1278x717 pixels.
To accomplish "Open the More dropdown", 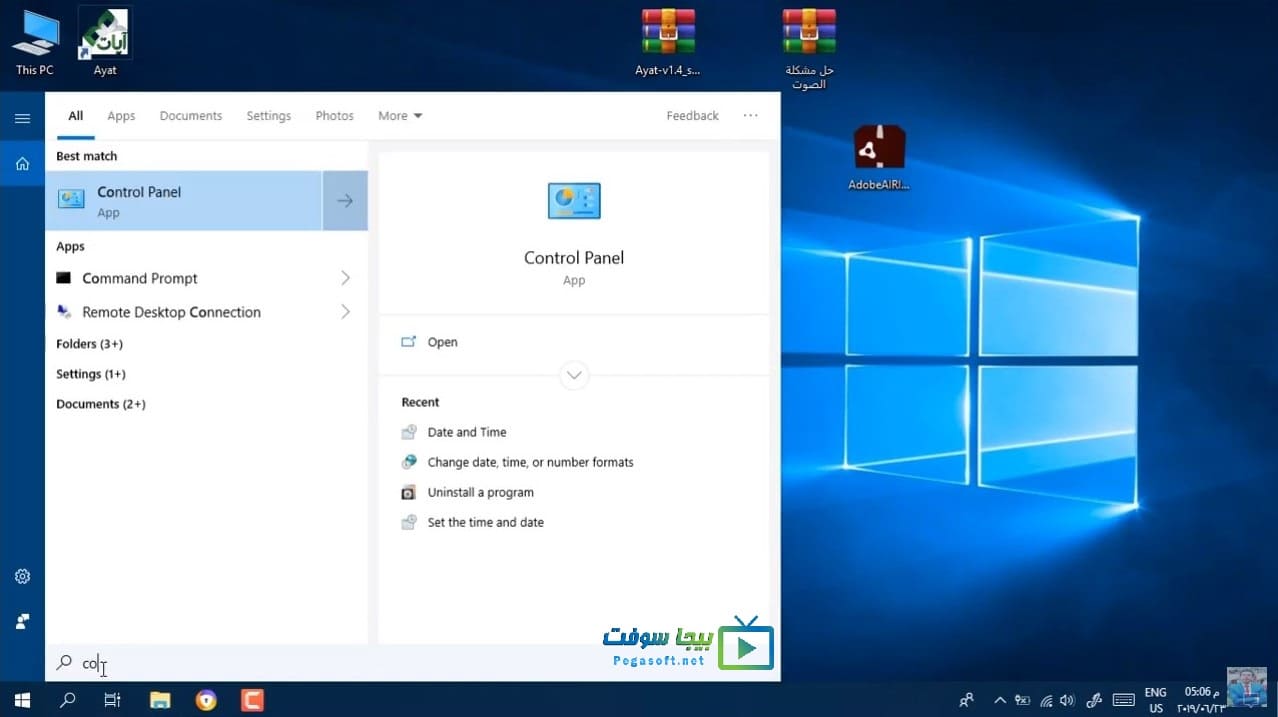I will click(400, 116).
